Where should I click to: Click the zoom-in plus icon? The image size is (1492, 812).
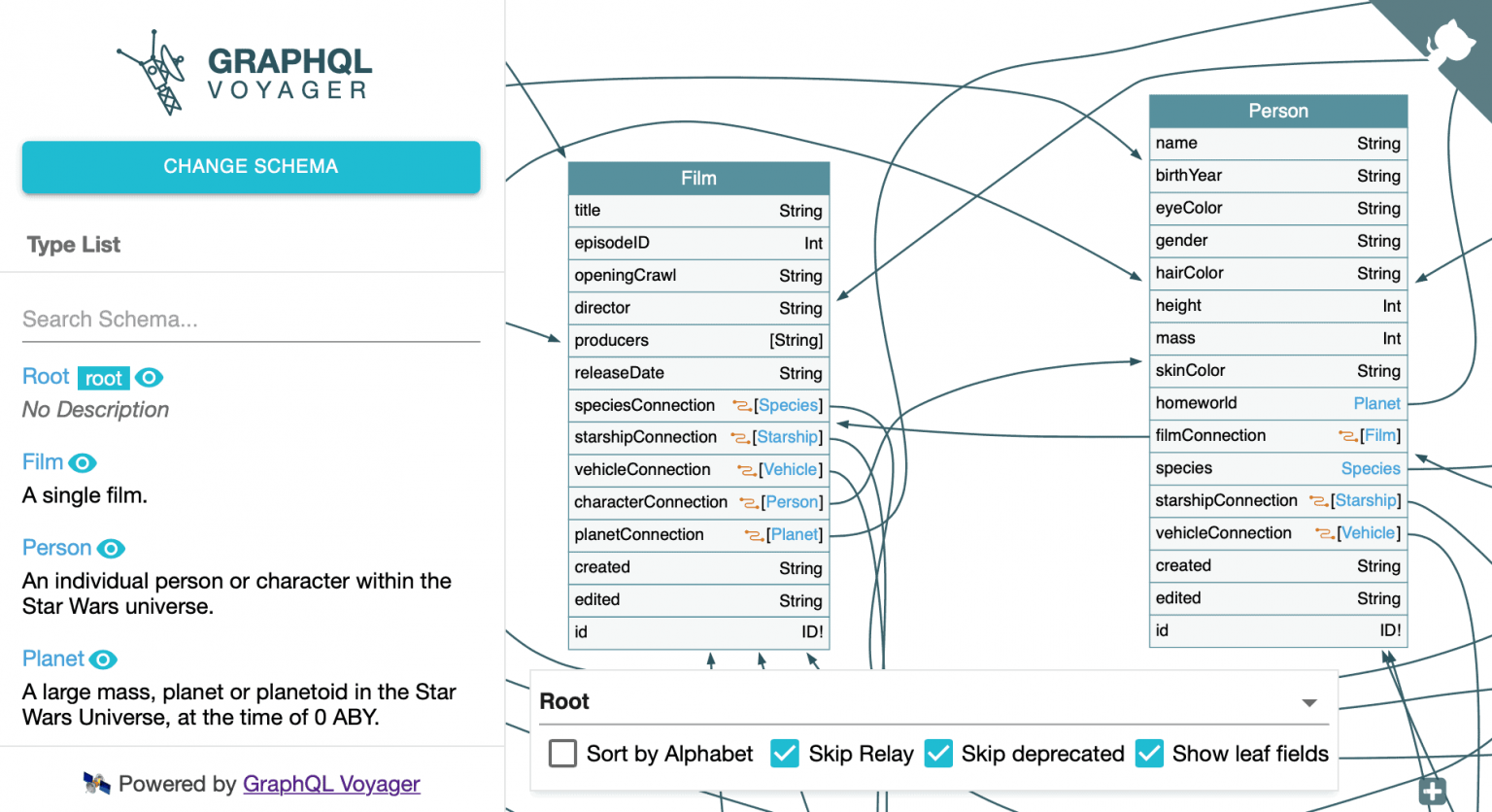(1432, 792)
